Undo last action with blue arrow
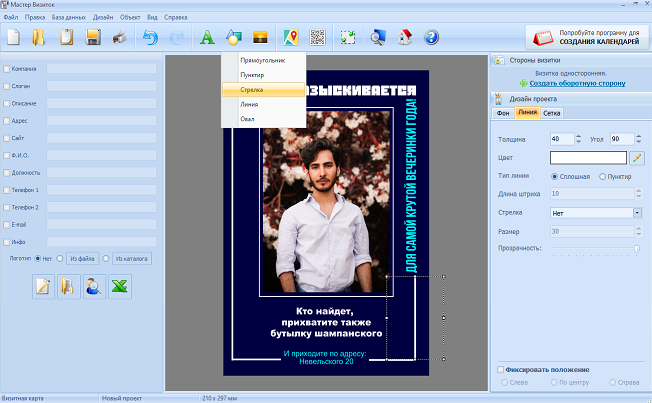The height and width of the screenshot is (403, 652). click(x=150, y=37)
